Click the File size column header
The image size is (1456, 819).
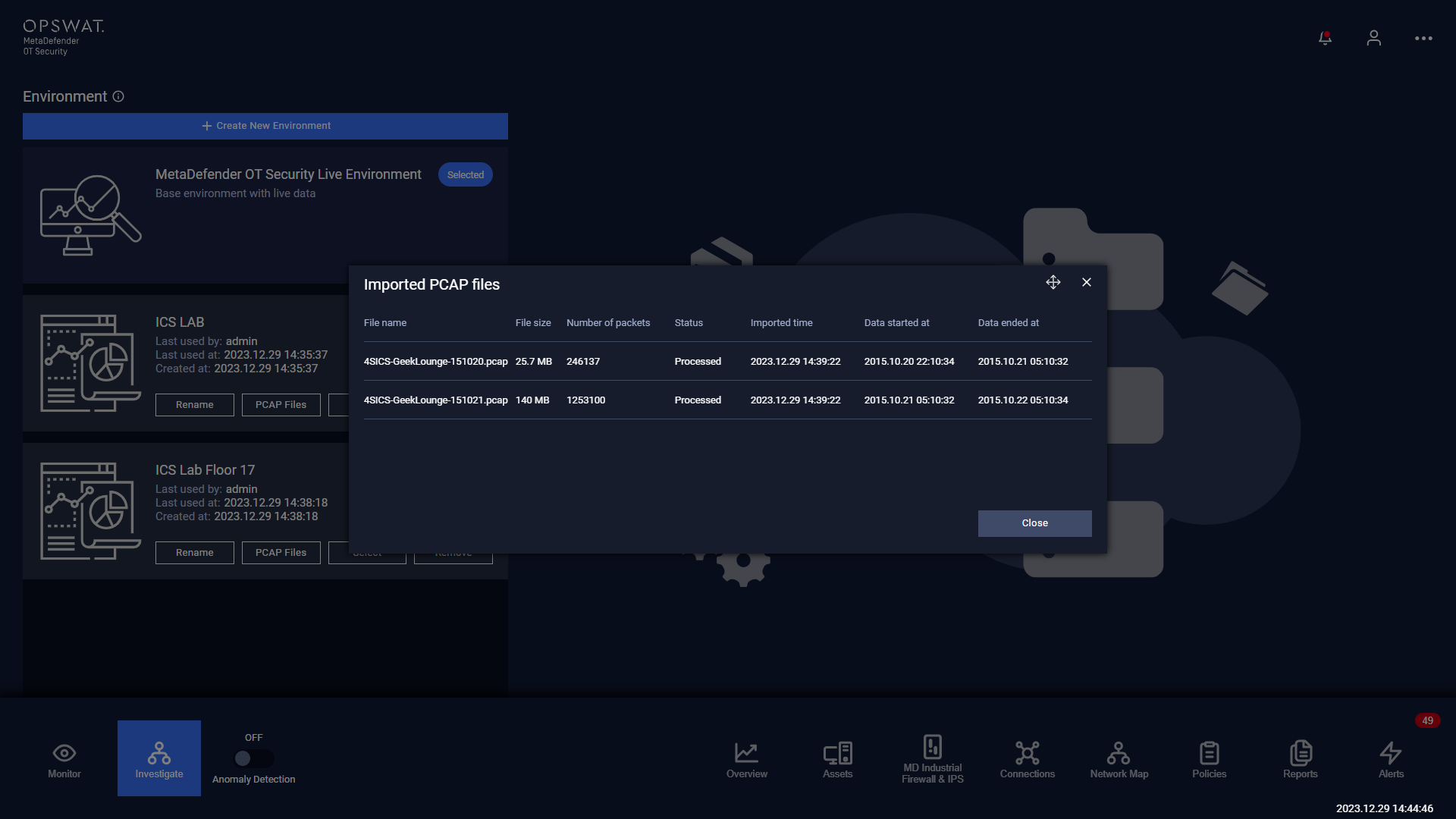(x=533, y=323)
